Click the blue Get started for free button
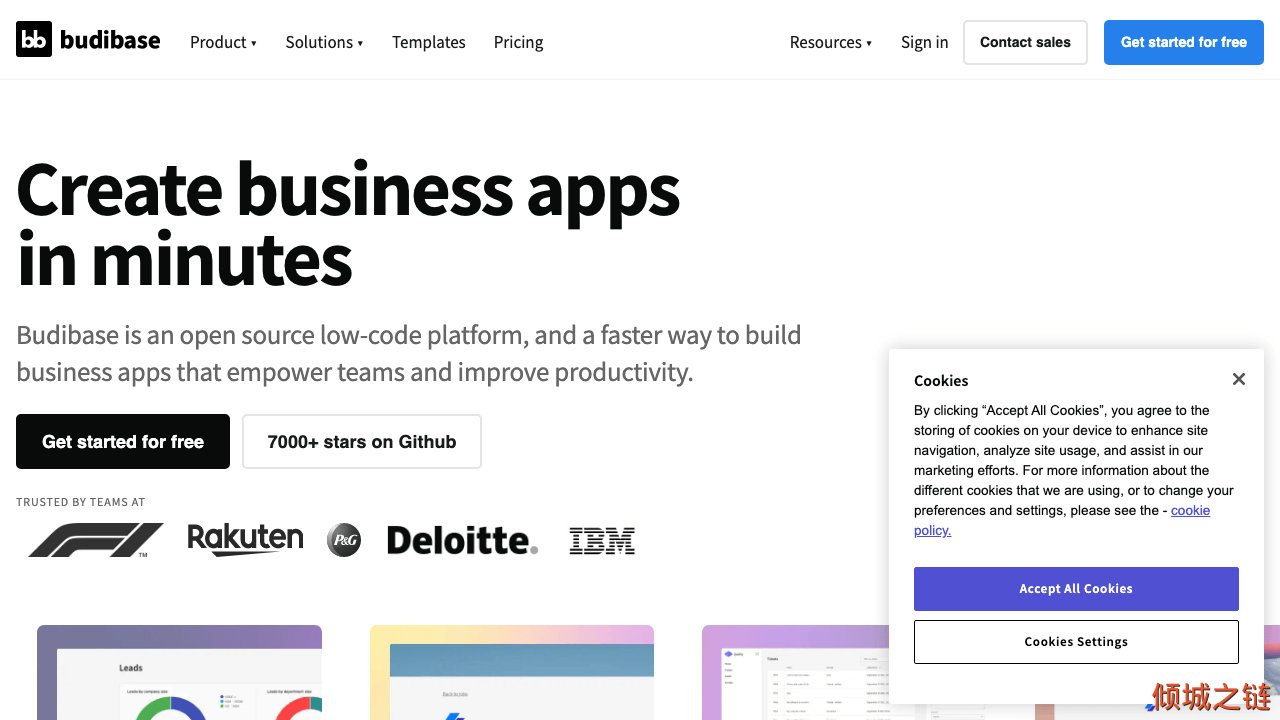This screenshot has height=720, width=1280. coord(1184,42)
